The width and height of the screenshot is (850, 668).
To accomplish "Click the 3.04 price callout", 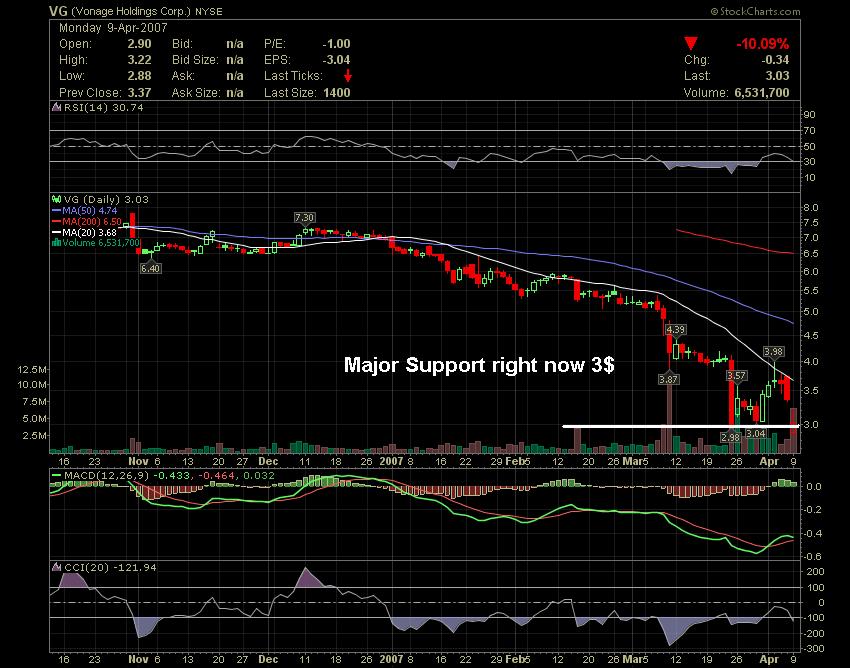I will click(x=756, y=433).
